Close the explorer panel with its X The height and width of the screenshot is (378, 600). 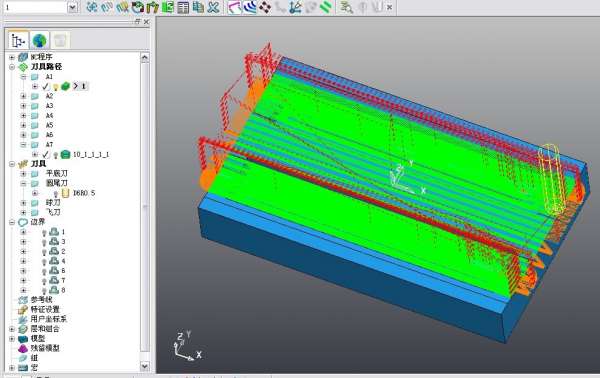146,22
